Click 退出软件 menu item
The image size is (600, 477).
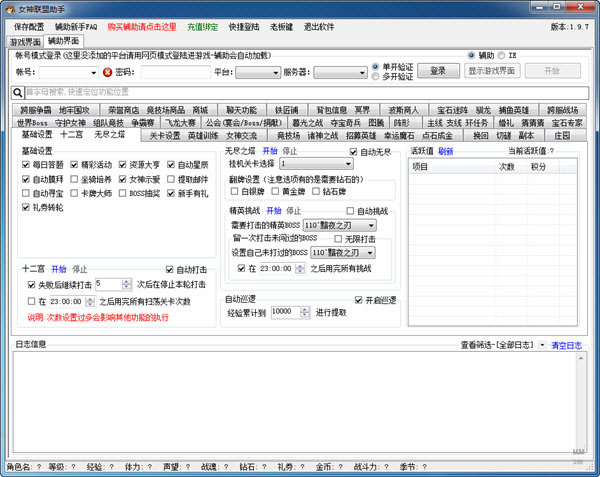(x=319, y=27)
